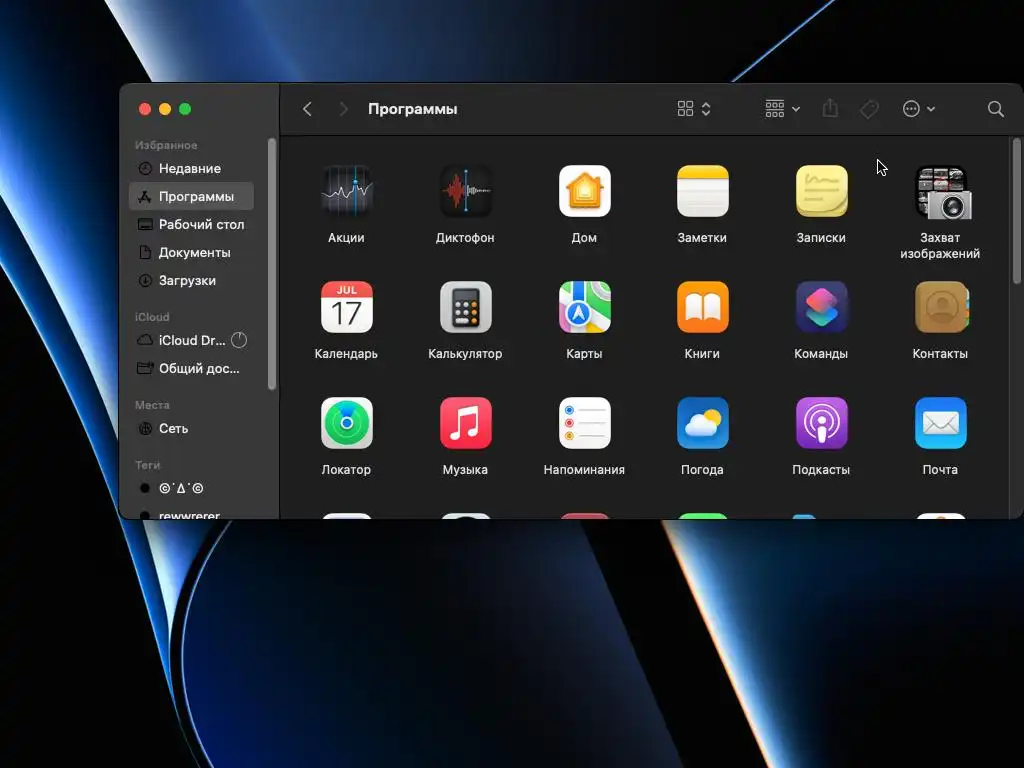
Task: Click the Tags toolbar icon
Action: (x=869, y=109)
